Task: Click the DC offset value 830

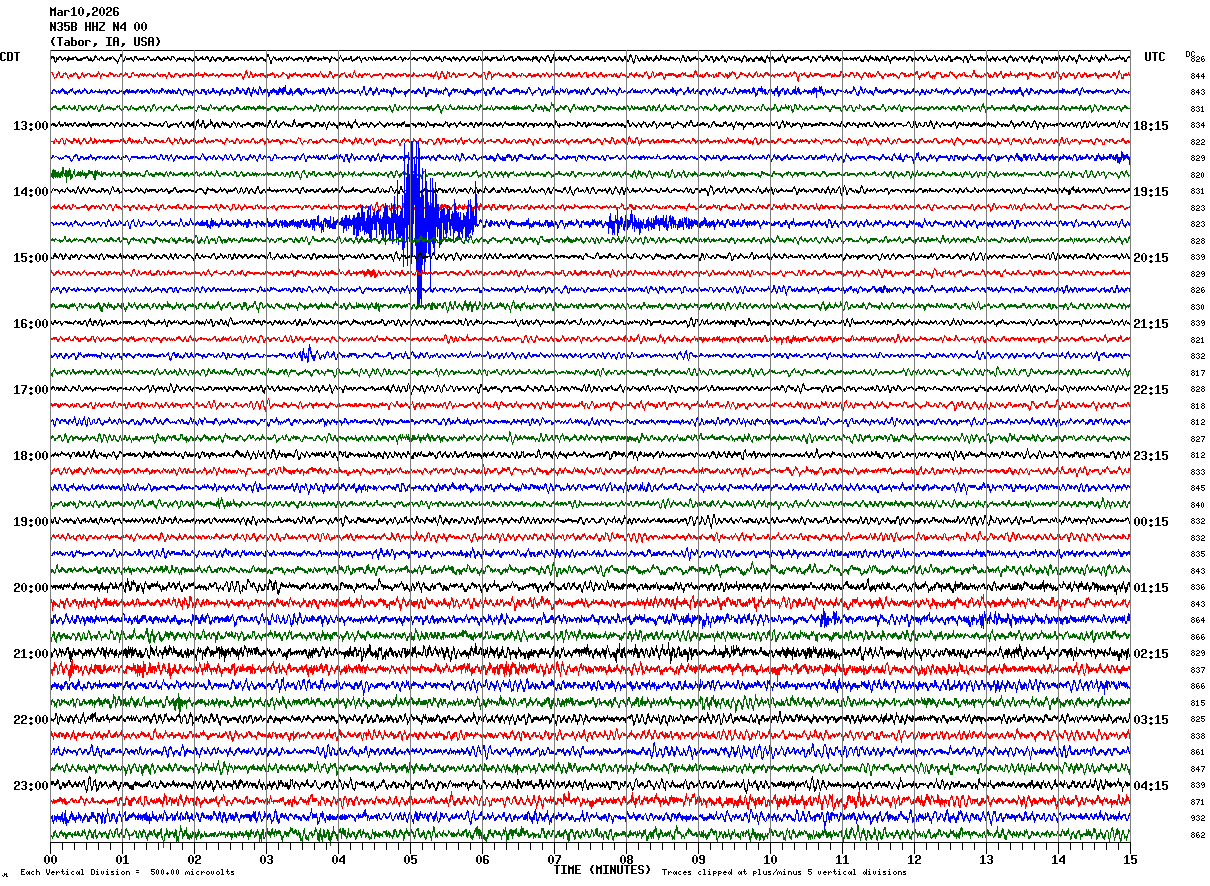Action: coord(1197,307)
